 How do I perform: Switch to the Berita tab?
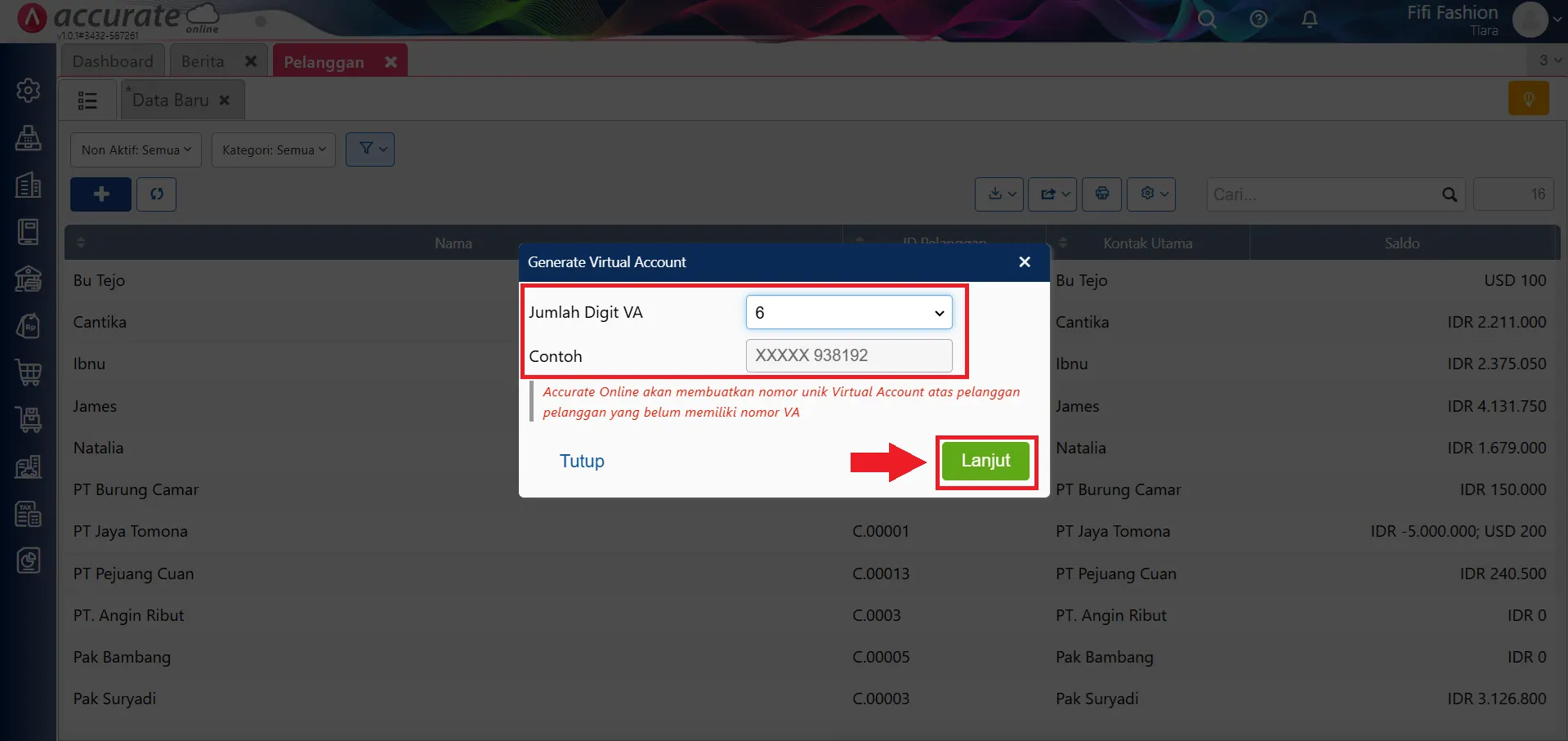[x=203, y=61]
